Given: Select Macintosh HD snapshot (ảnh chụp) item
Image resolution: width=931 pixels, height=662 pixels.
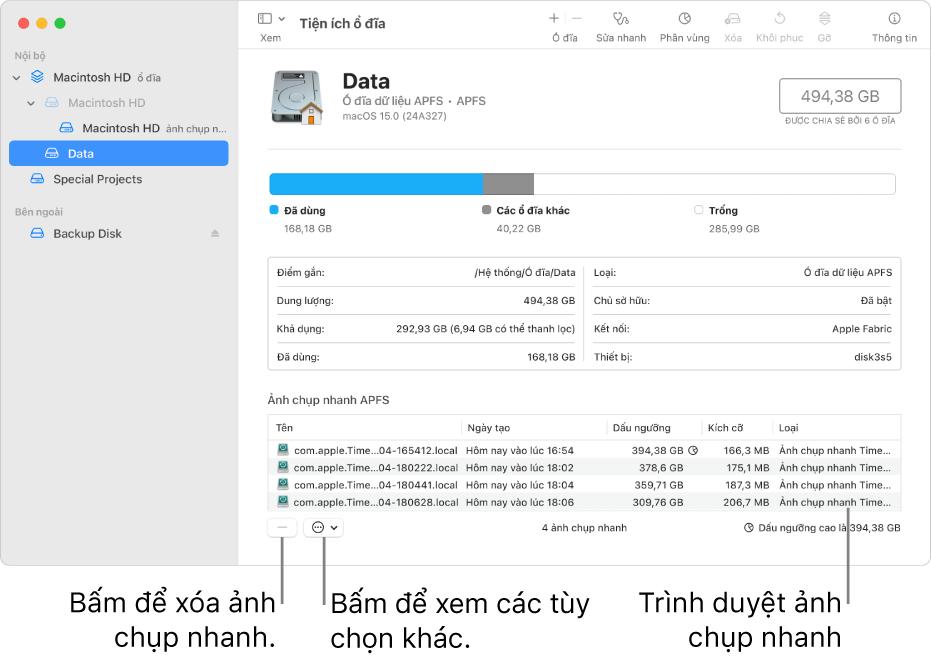Looking at the screenshot, I should coord(119,128).
